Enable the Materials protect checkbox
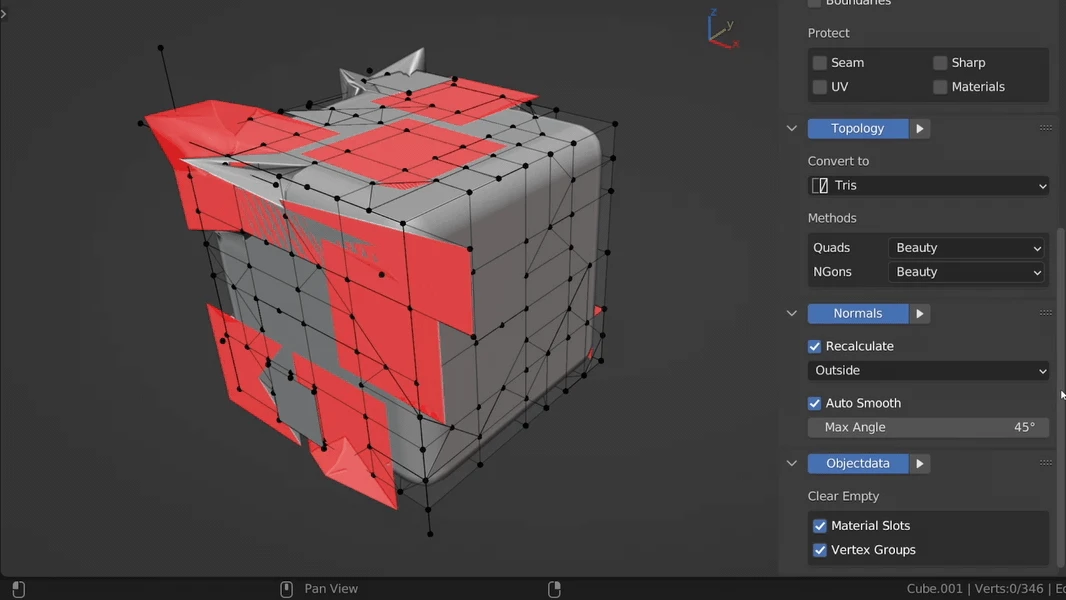Screen dimensions: 1066x600 (940, 87)
